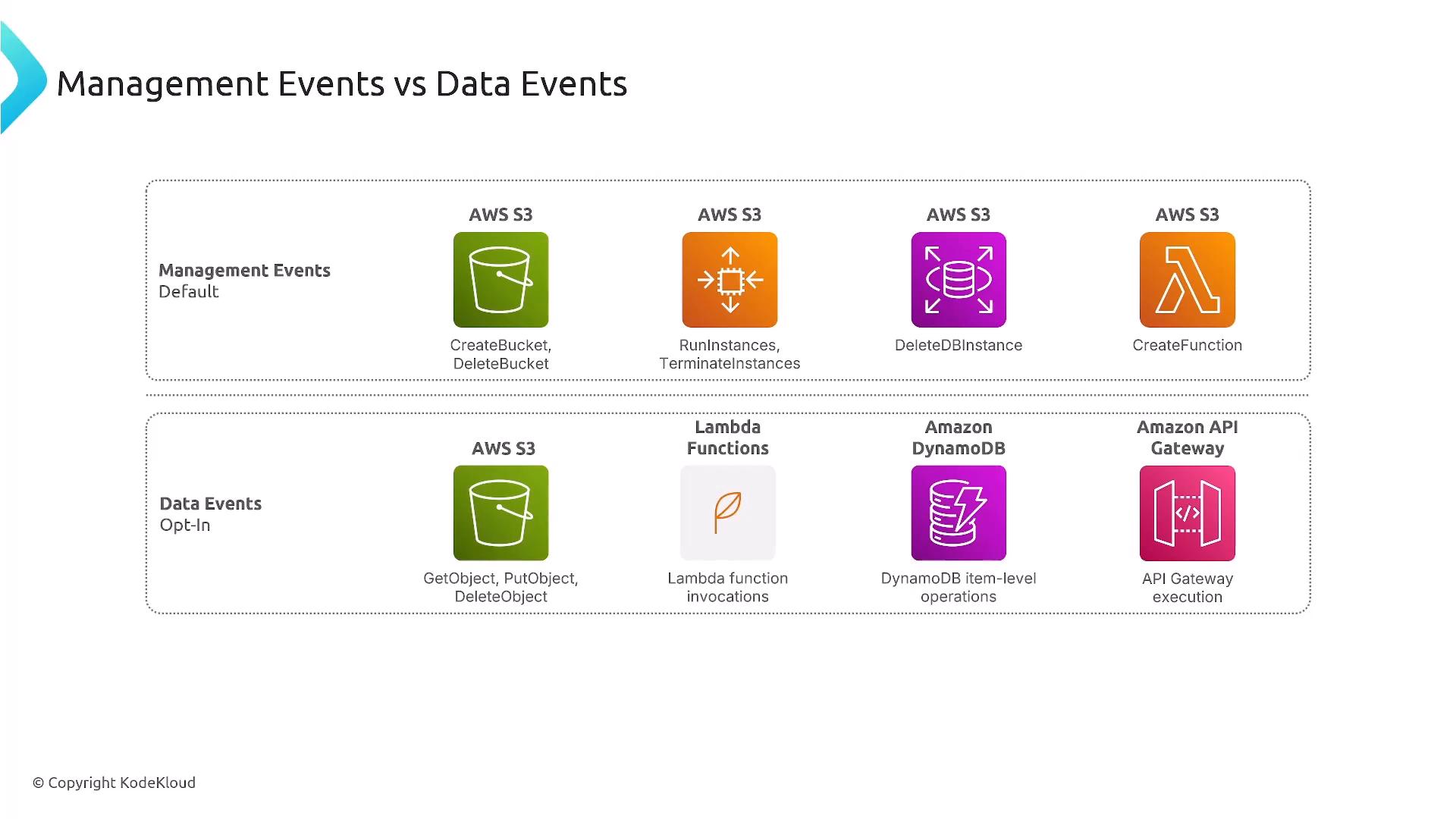Select the "Amazon DynamoDB" heading
This screenshot has width=1456, height=819.
(x=959, y=438)
